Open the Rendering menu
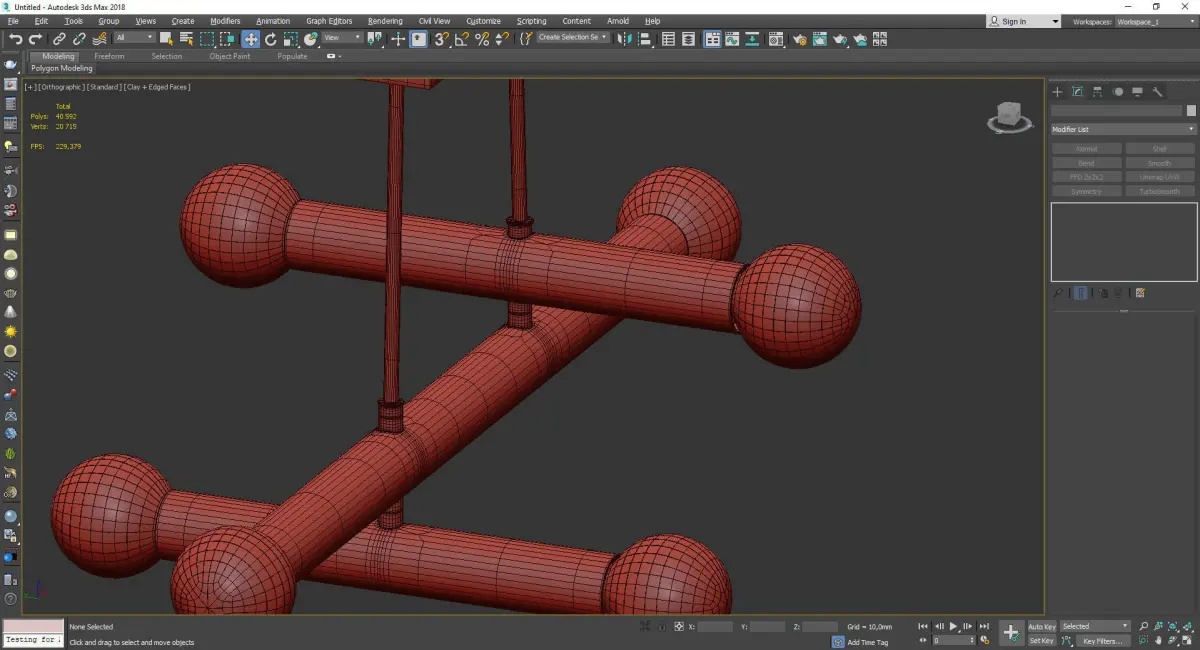Screen dimensions: 1200x650 click(x=385, y=21)
